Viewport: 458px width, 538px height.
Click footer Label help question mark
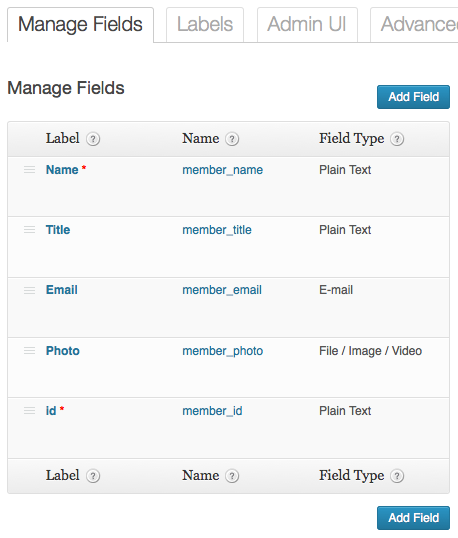(x=93, y=476)
